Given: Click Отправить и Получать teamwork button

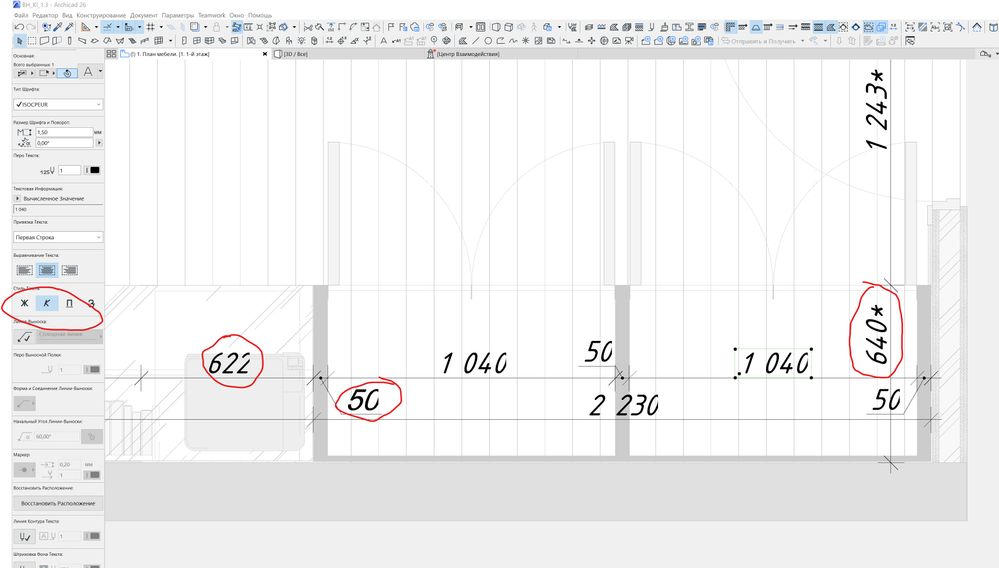Looking at the screenshot, I should click(758, 41).
